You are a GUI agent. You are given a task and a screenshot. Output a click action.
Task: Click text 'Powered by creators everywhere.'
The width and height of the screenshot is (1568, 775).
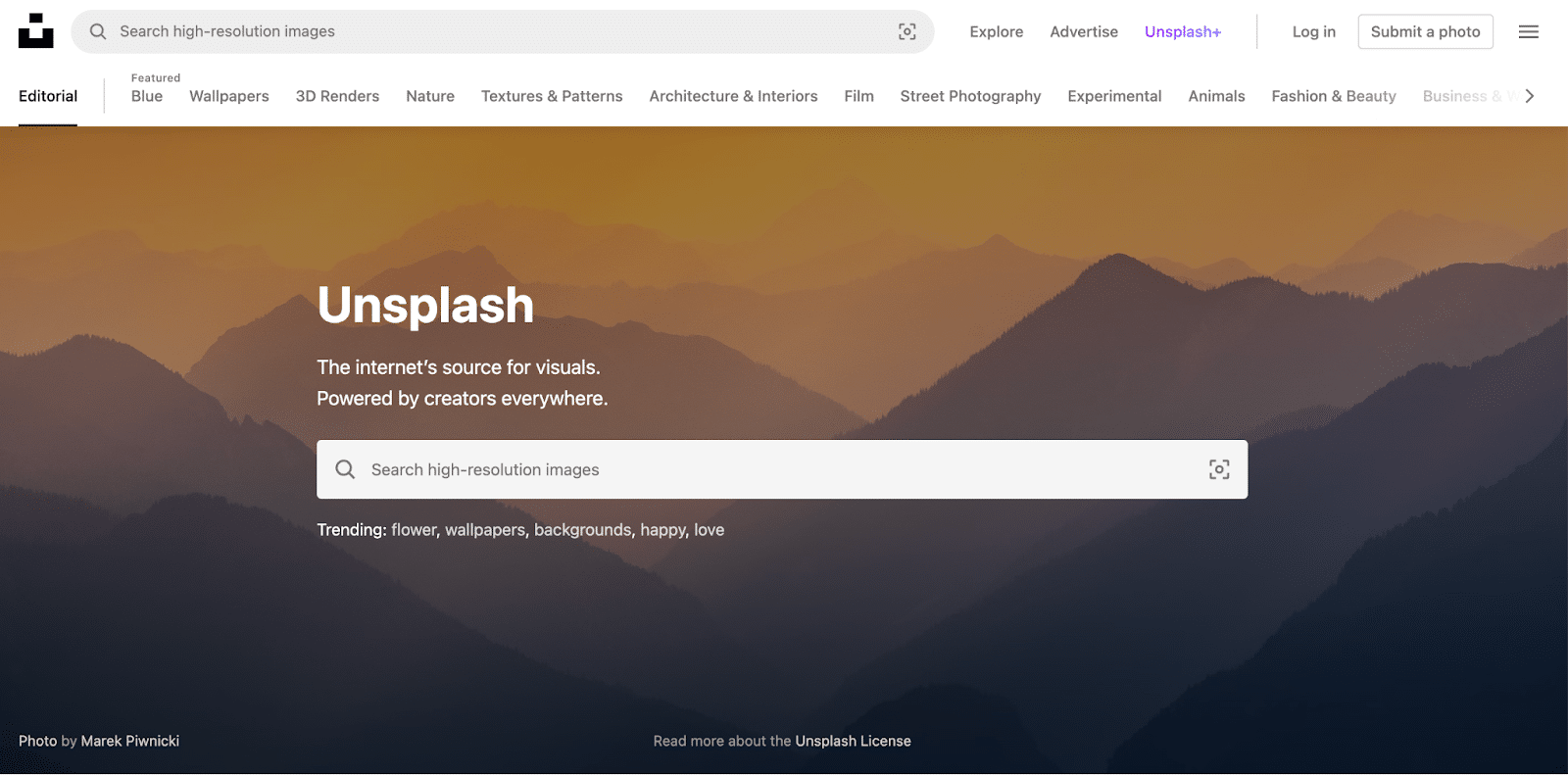[463, 399]
